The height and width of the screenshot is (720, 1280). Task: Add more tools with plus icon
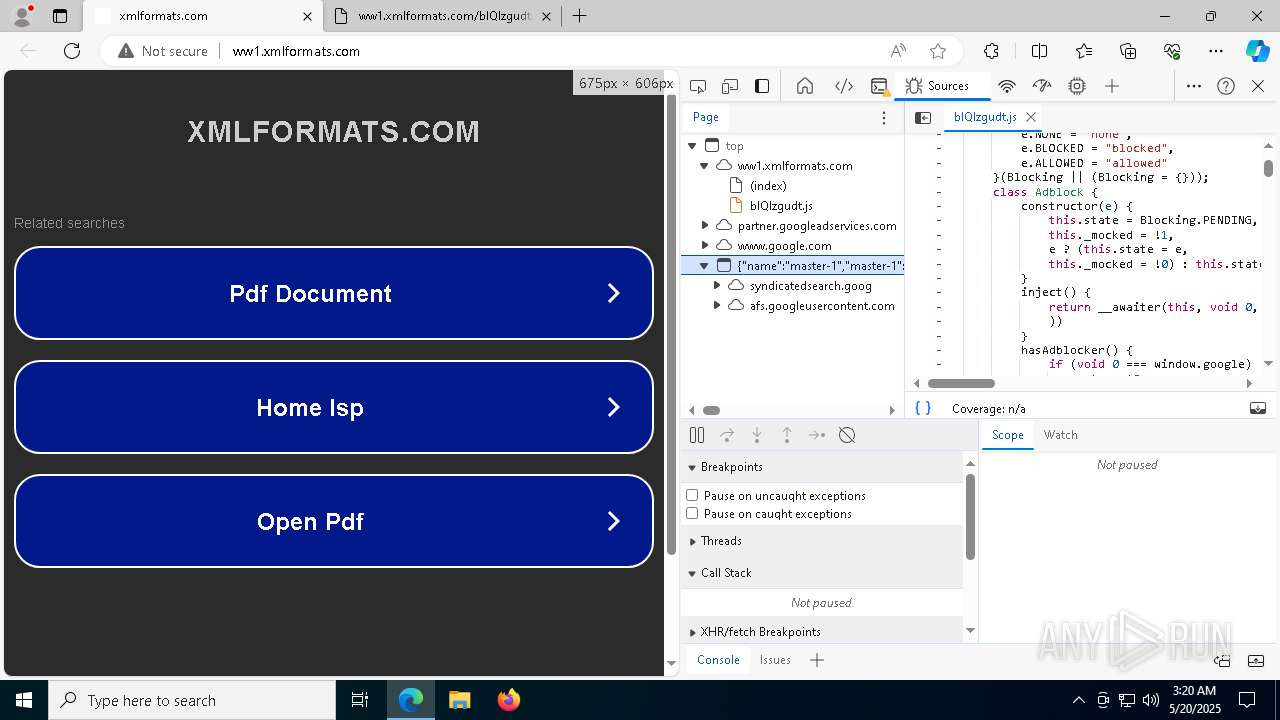coord(1112,86)
